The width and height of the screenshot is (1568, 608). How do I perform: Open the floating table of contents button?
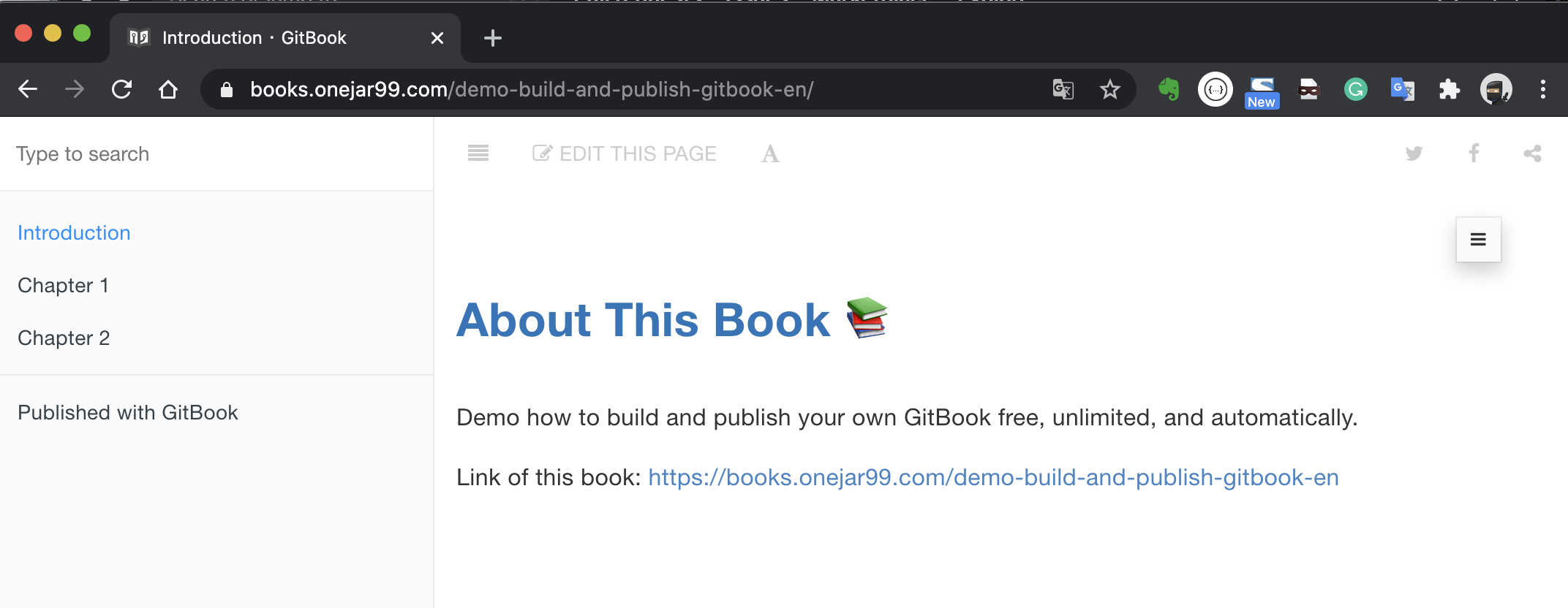[1478, 240]
